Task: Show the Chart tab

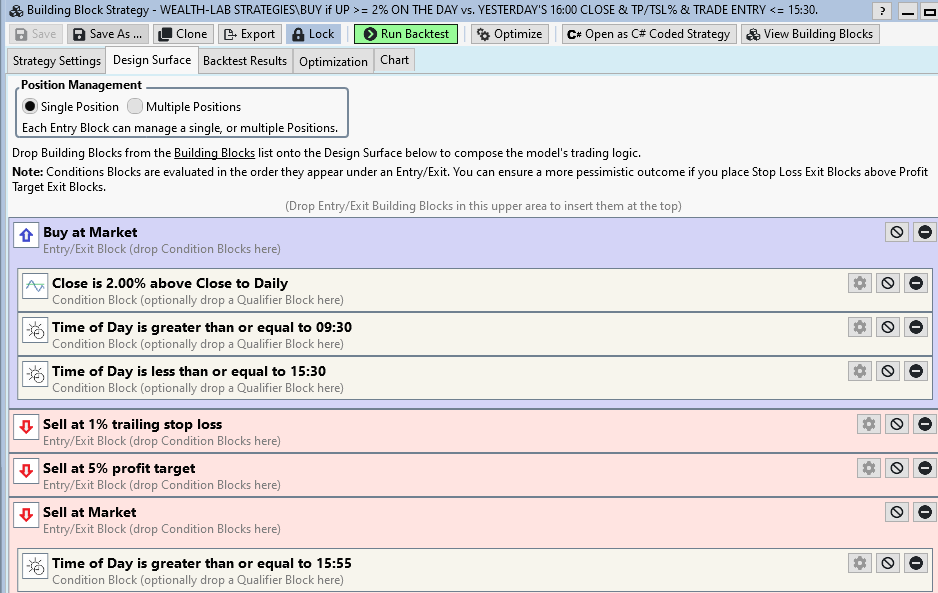Action: click(394, 60)
